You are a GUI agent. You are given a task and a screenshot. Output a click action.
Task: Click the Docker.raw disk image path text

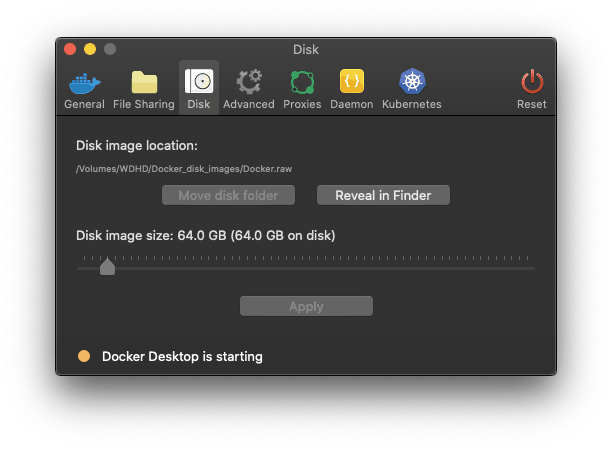point(184,169)
